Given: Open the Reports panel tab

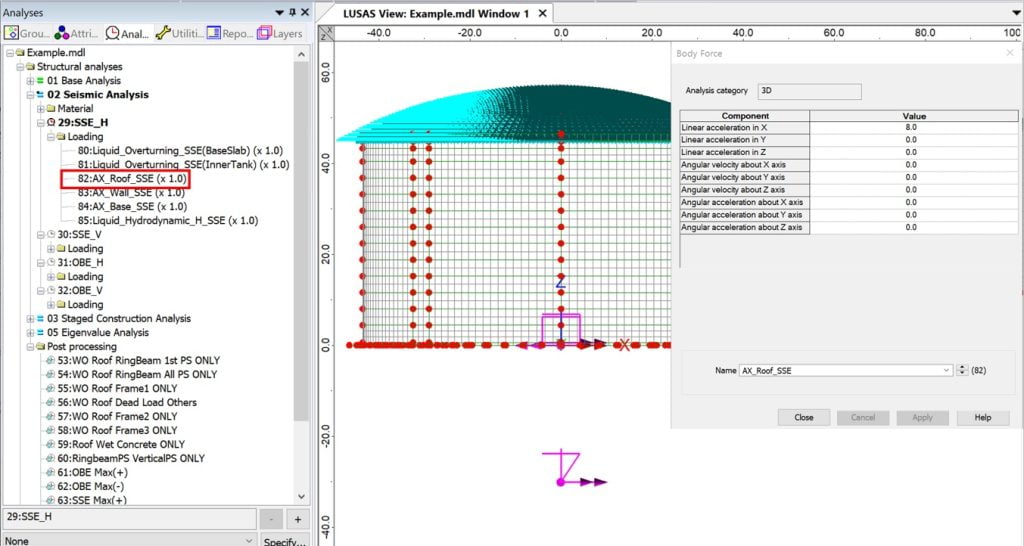Looking at the screenshot, I should pyautogui.click(x=229, y=33).
